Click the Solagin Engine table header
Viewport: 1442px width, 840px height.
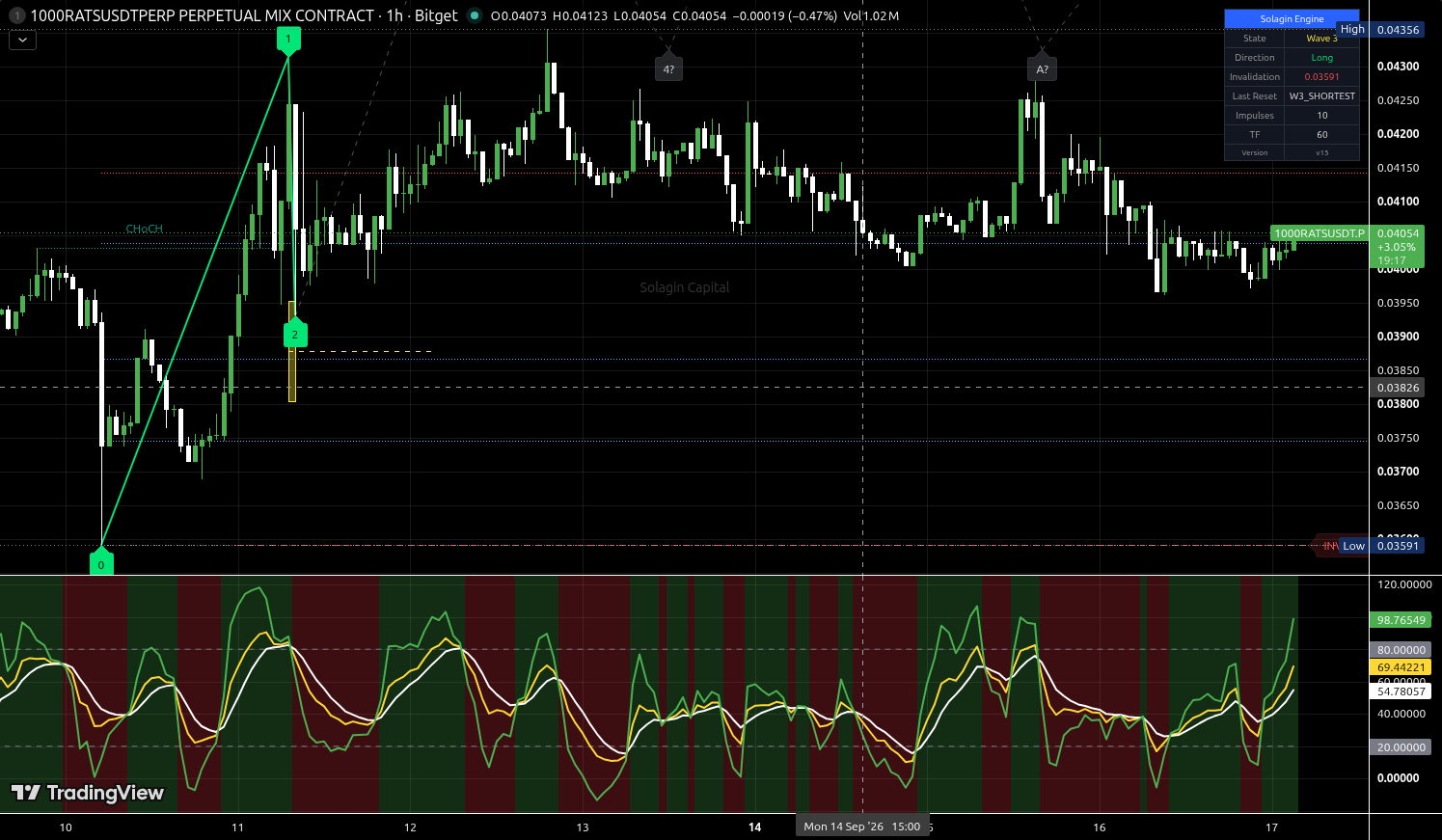(x=1292, y=18)
